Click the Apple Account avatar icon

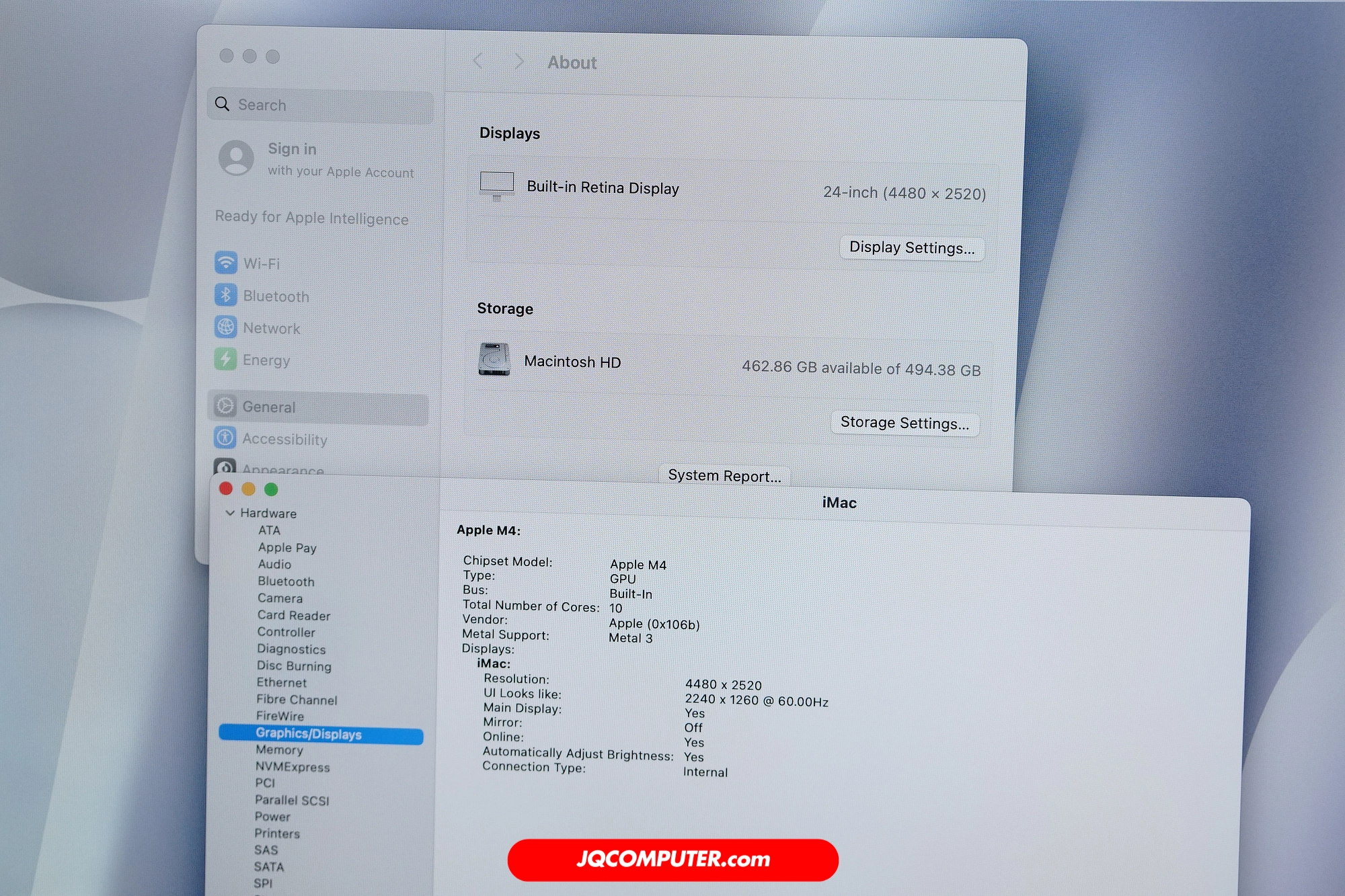[x=236, y=158]
